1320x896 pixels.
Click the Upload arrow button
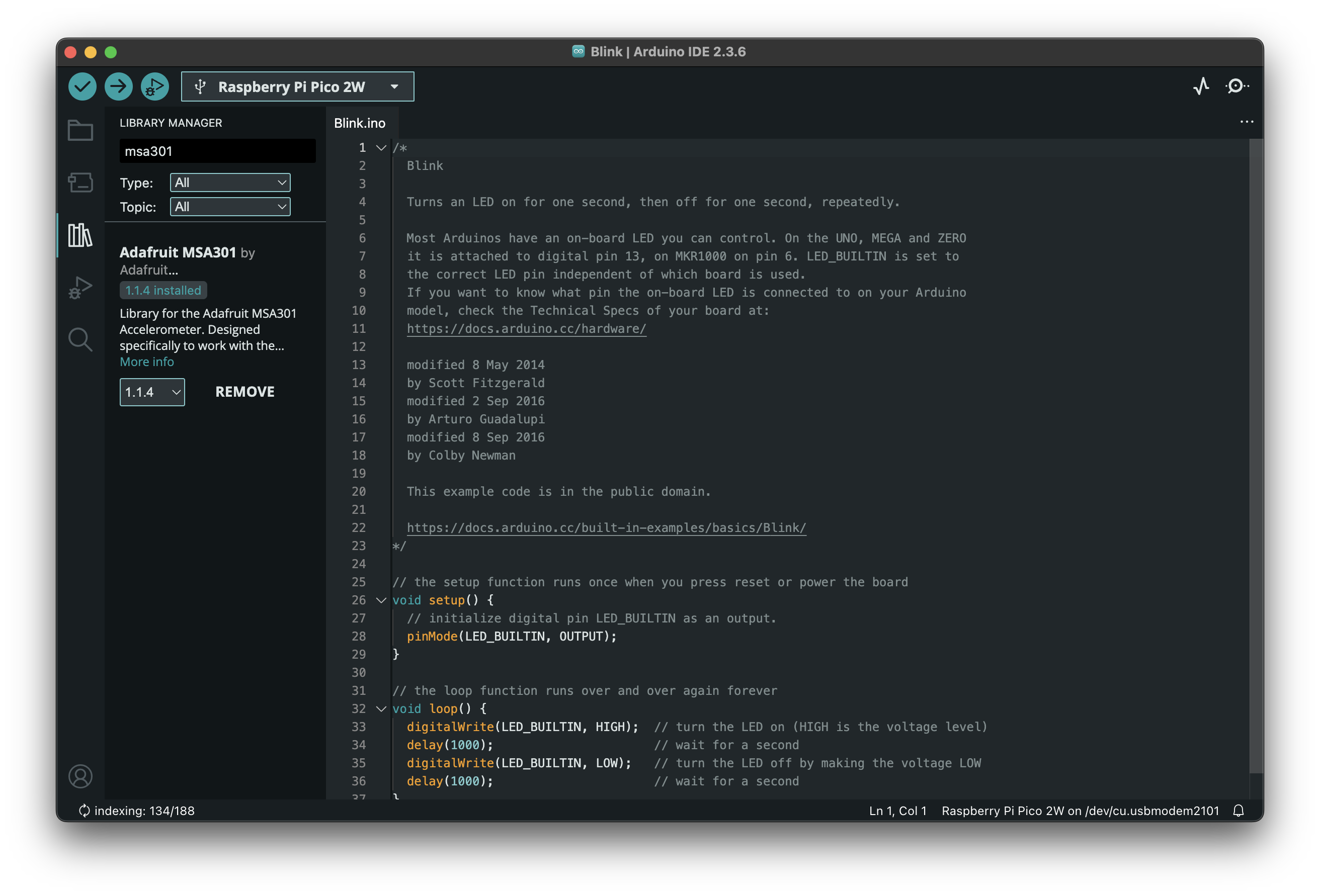click(118, 86)
